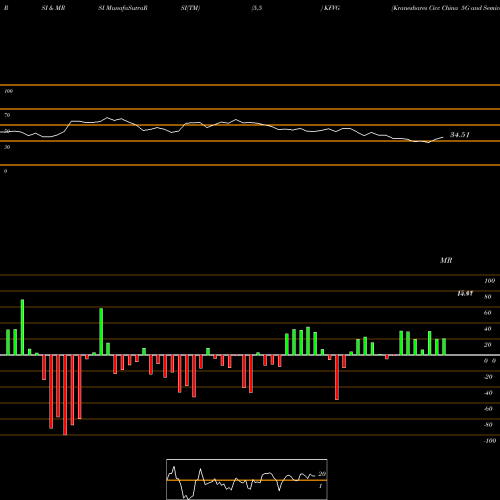Screen dimensions: 500x500
Task: Click the '50' level label on RSI chart
Action: pos(7,131)
